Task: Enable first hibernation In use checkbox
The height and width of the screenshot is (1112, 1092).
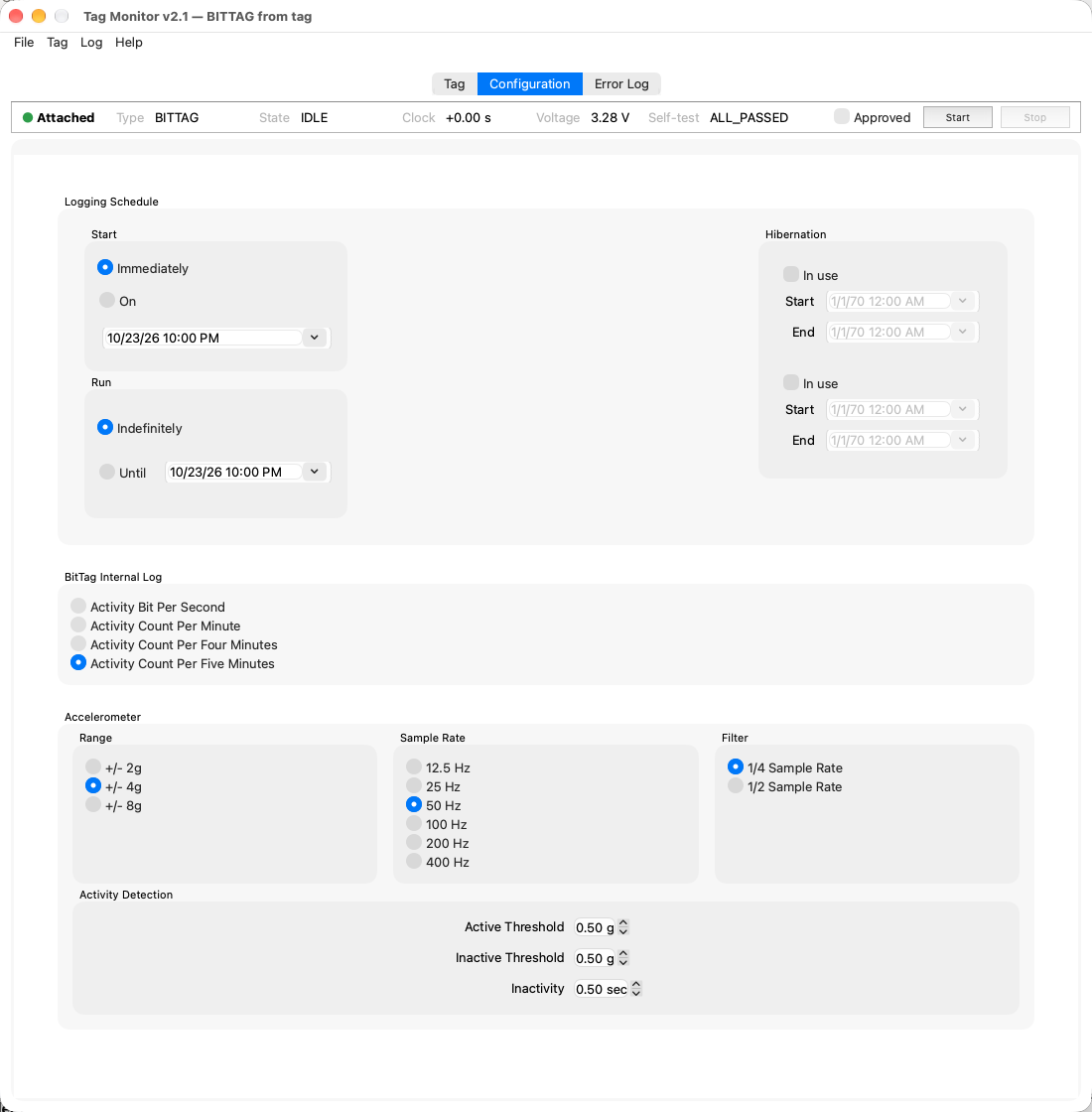Action: coord(790,274)
